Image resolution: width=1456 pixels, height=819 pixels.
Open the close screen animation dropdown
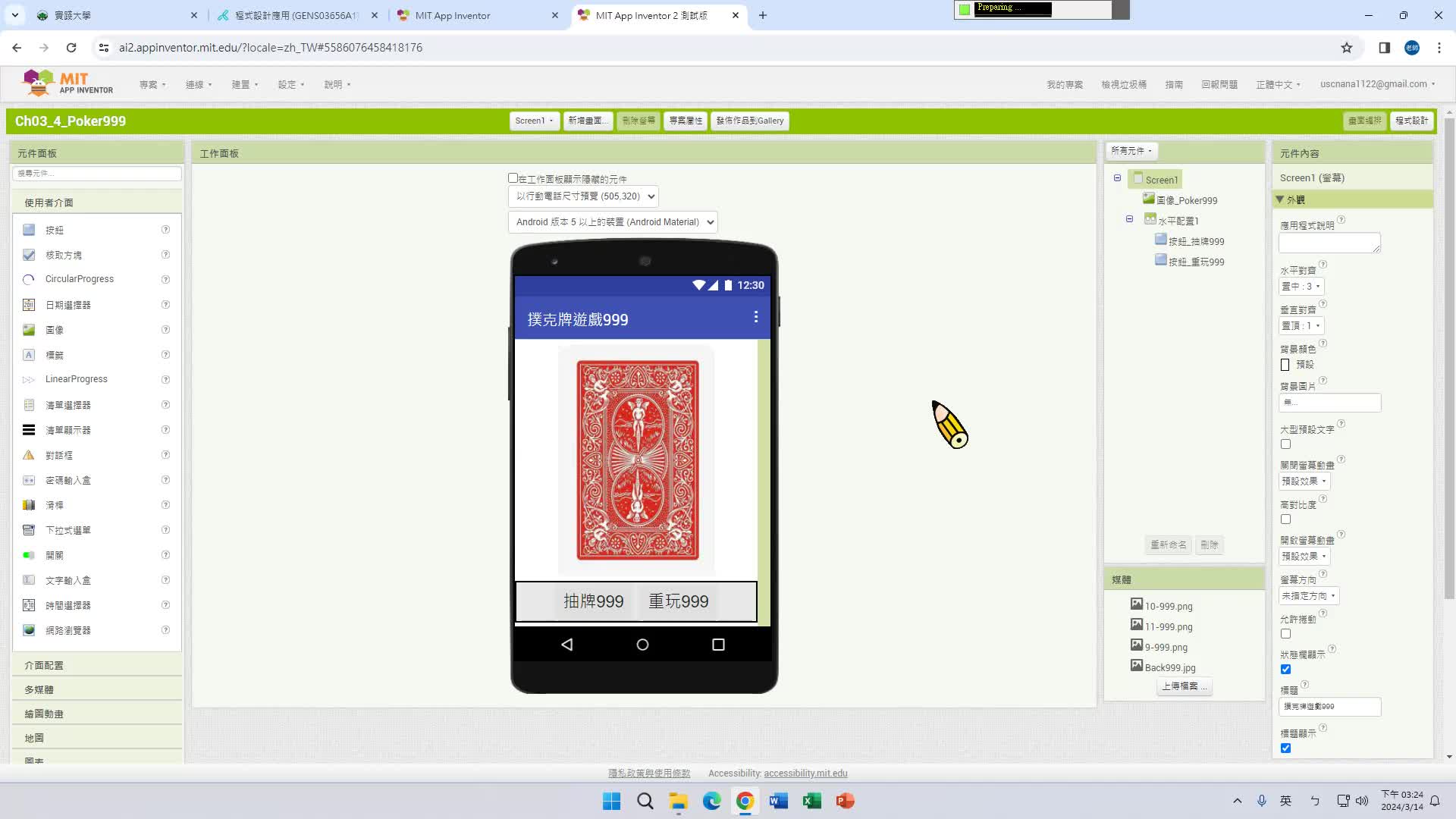(1304, 482)
